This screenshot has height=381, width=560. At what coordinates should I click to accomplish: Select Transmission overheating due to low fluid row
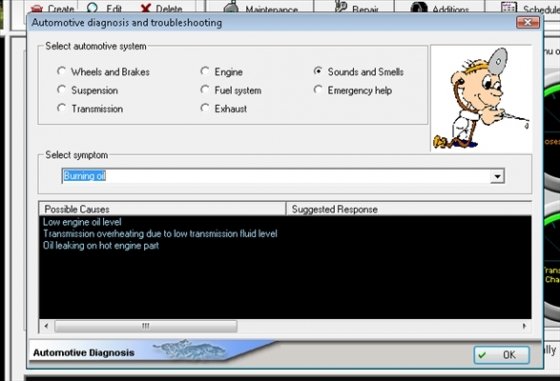coord(160,234)
